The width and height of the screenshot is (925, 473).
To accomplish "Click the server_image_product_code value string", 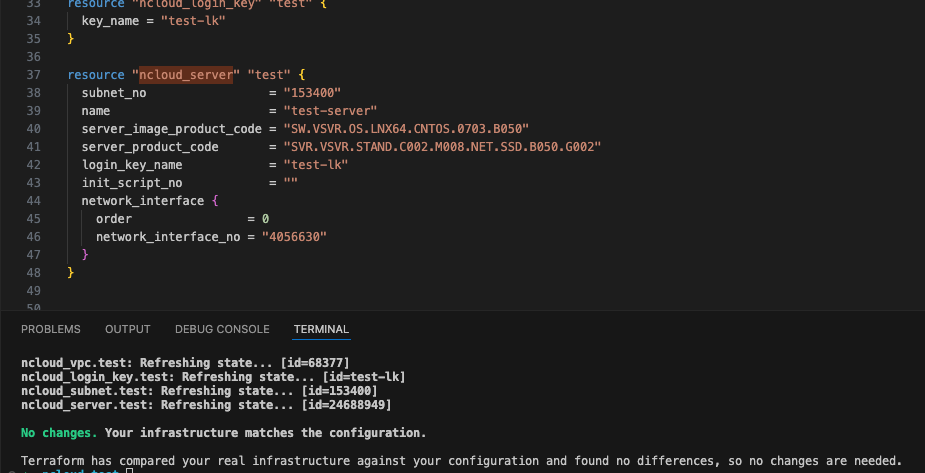I will 406,129.
